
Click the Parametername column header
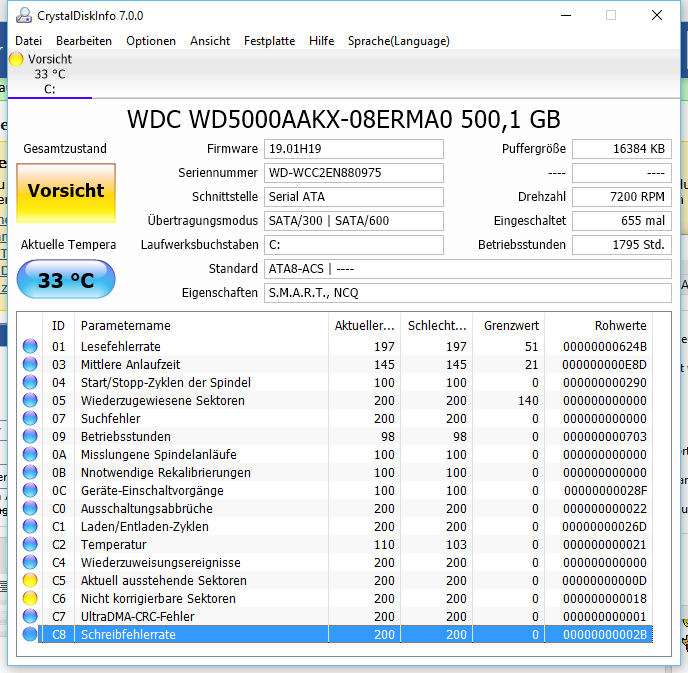(201, 326)
